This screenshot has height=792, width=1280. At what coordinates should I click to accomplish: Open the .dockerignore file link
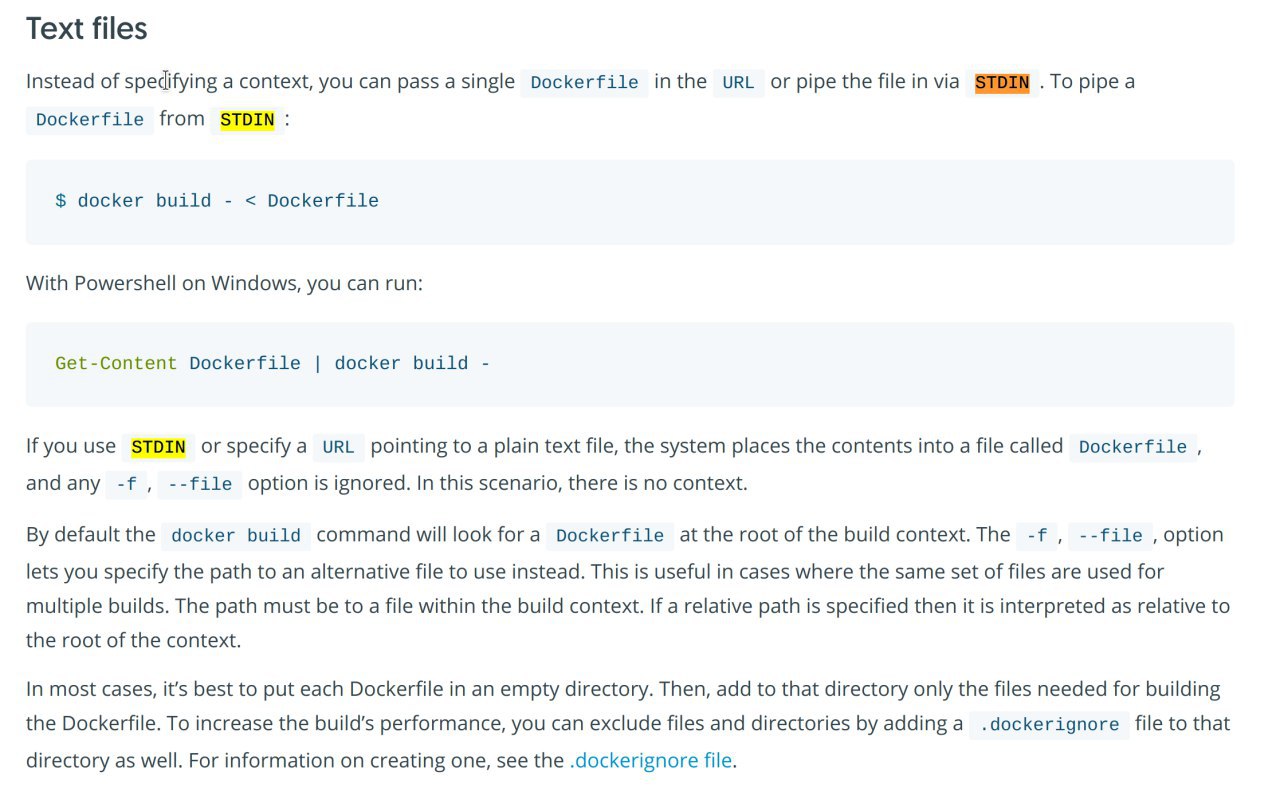pos(651,760)
